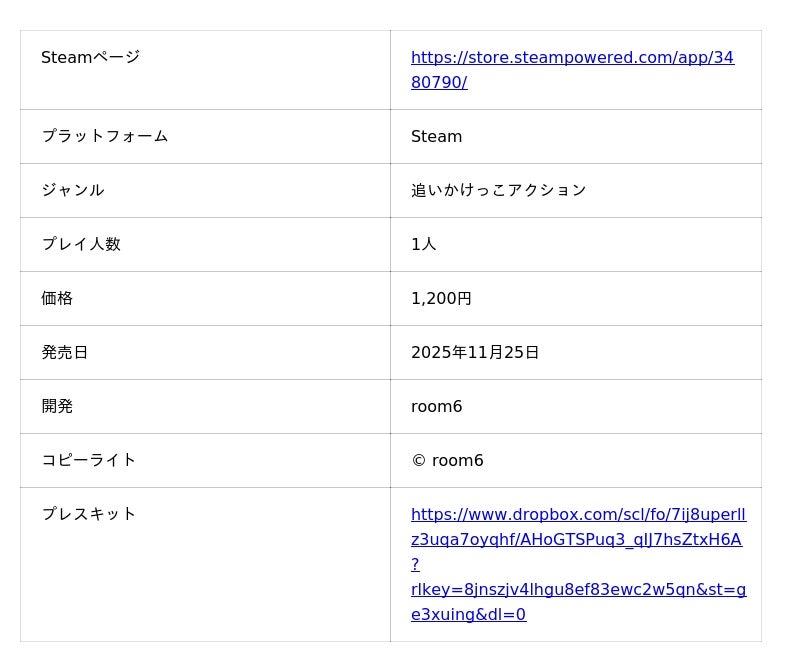Click the 'コピーライト' row label
The image size is (800, 672).
click(88, 460)
